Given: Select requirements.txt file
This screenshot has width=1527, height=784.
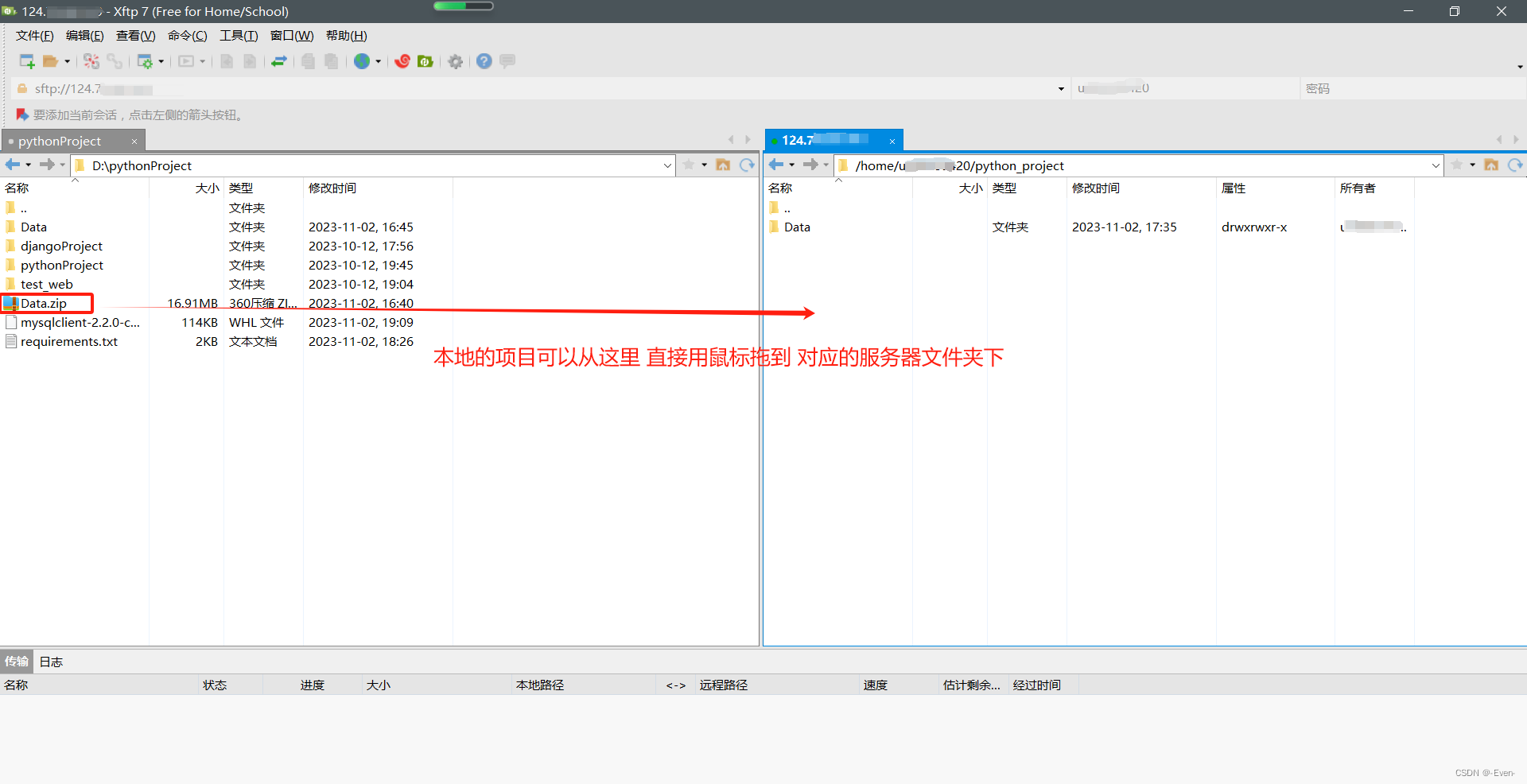Looking at the screenshot, I should tap(69, 341).
